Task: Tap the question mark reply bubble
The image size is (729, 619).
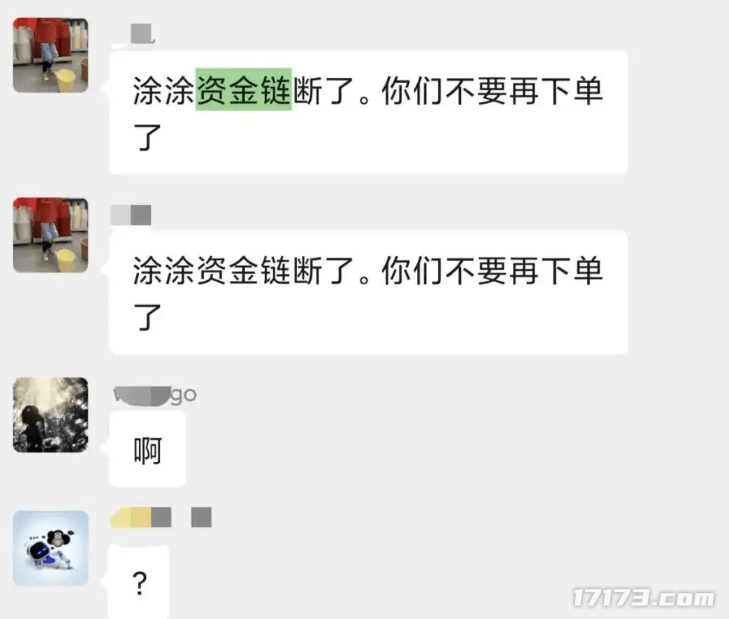Action: pyautogui.click(x=139, y=582)
